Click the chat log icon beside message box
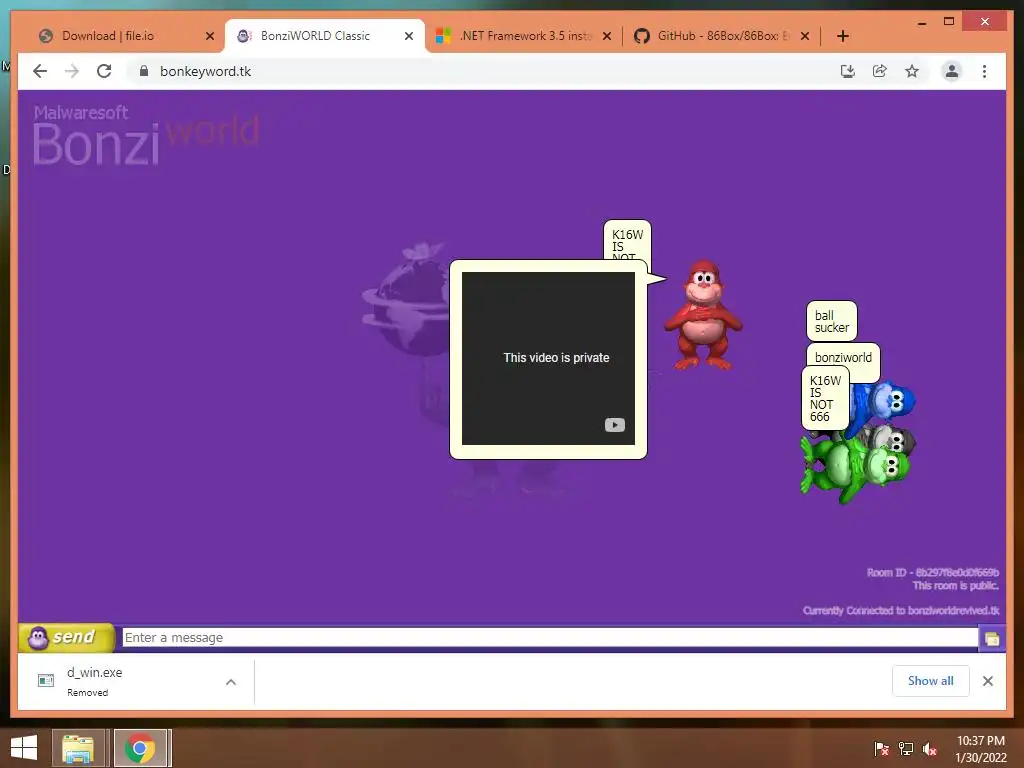The width and height of the screenshot is (1024, 768). [x=992, y=639]
